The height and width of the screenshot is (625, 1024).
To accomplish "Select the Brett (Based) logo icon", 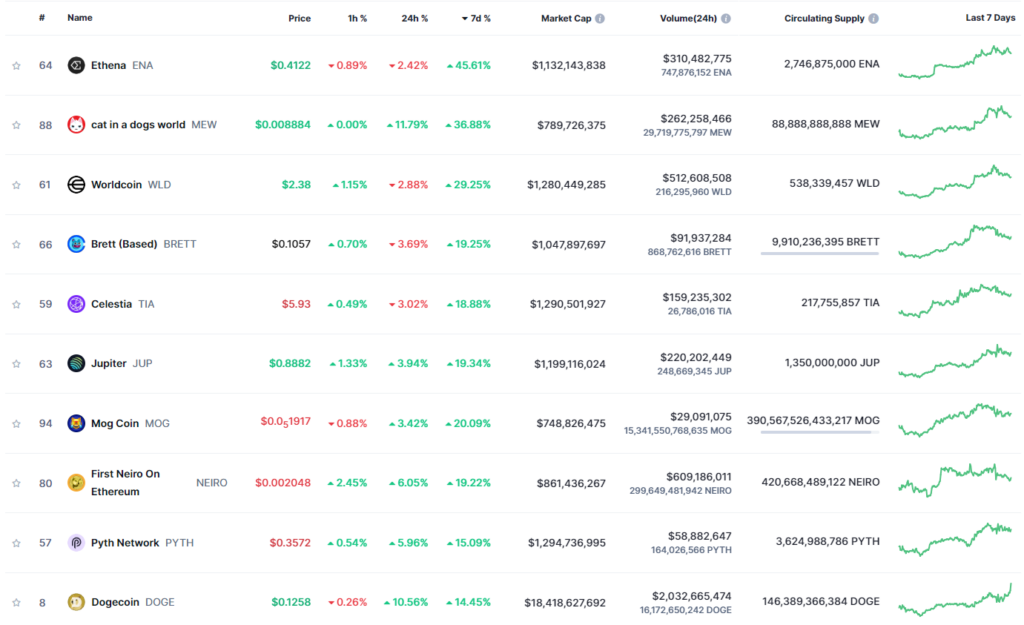I will point(76,244).
